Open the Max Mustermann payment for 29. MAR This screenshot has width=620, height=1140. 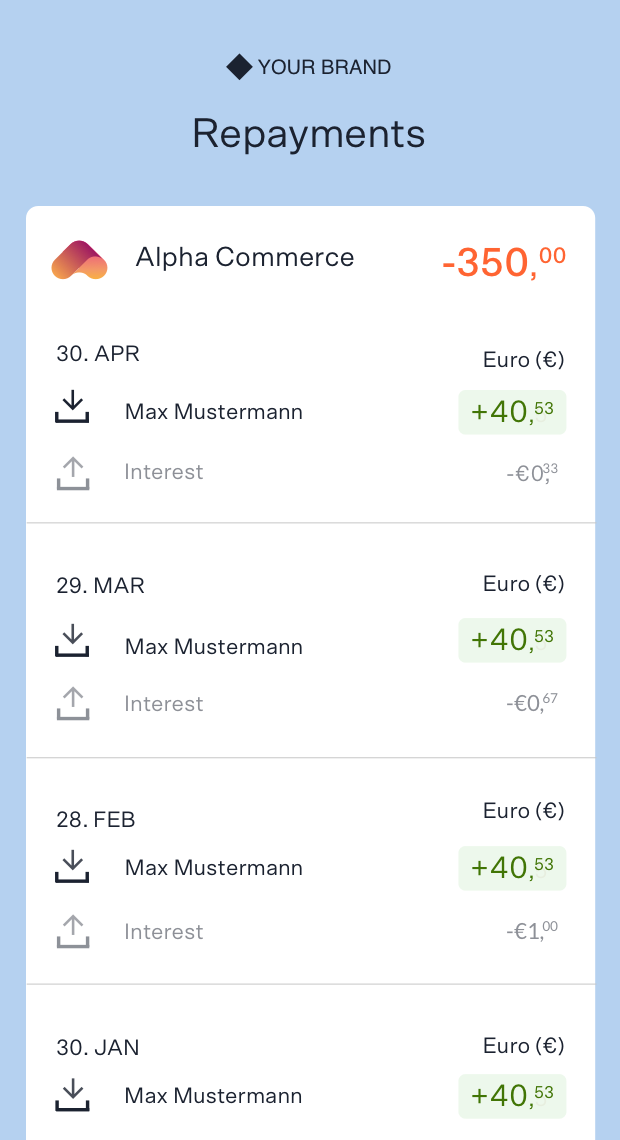(x=213, y=647)
